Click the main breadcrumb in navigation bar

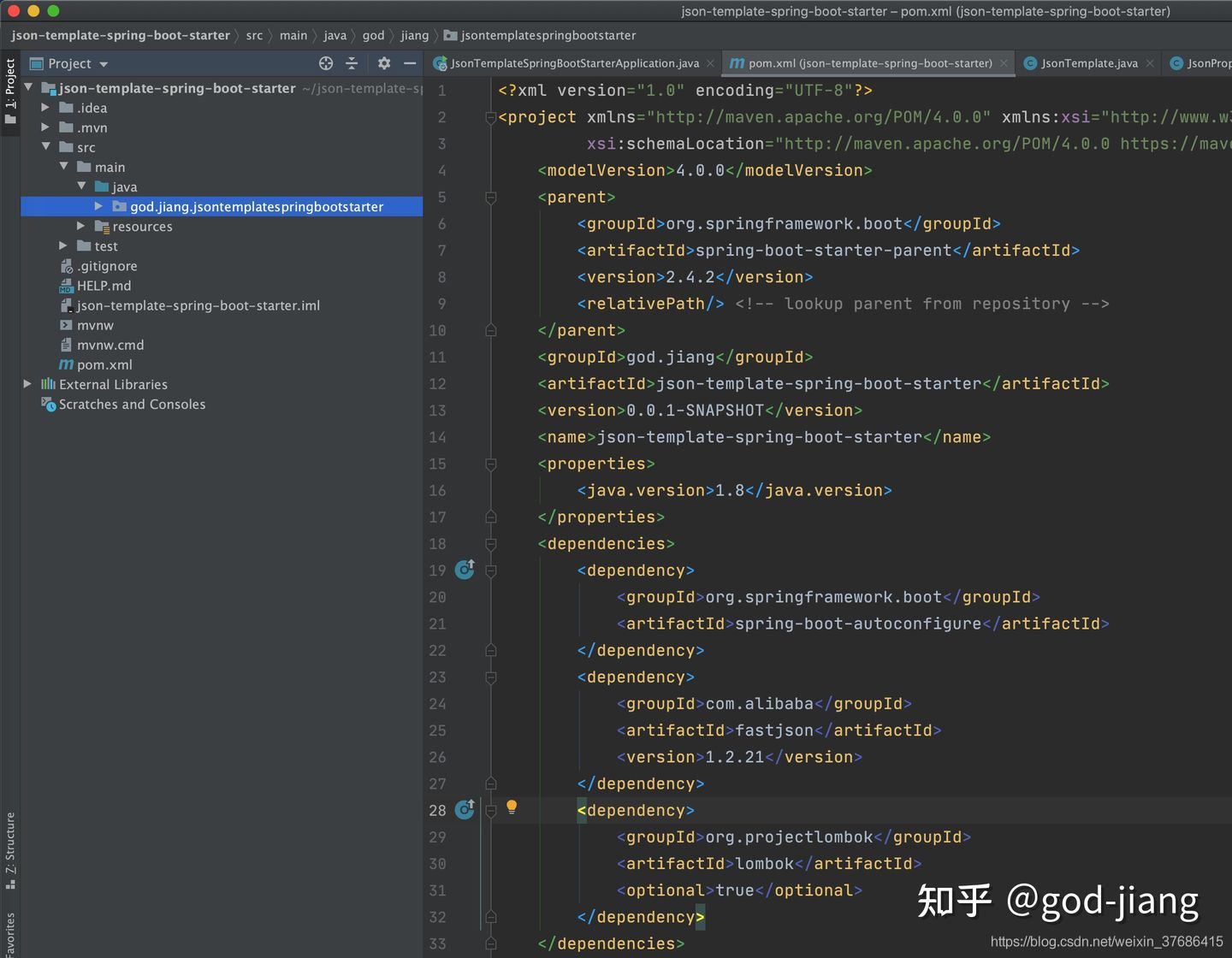pos(293,35)
